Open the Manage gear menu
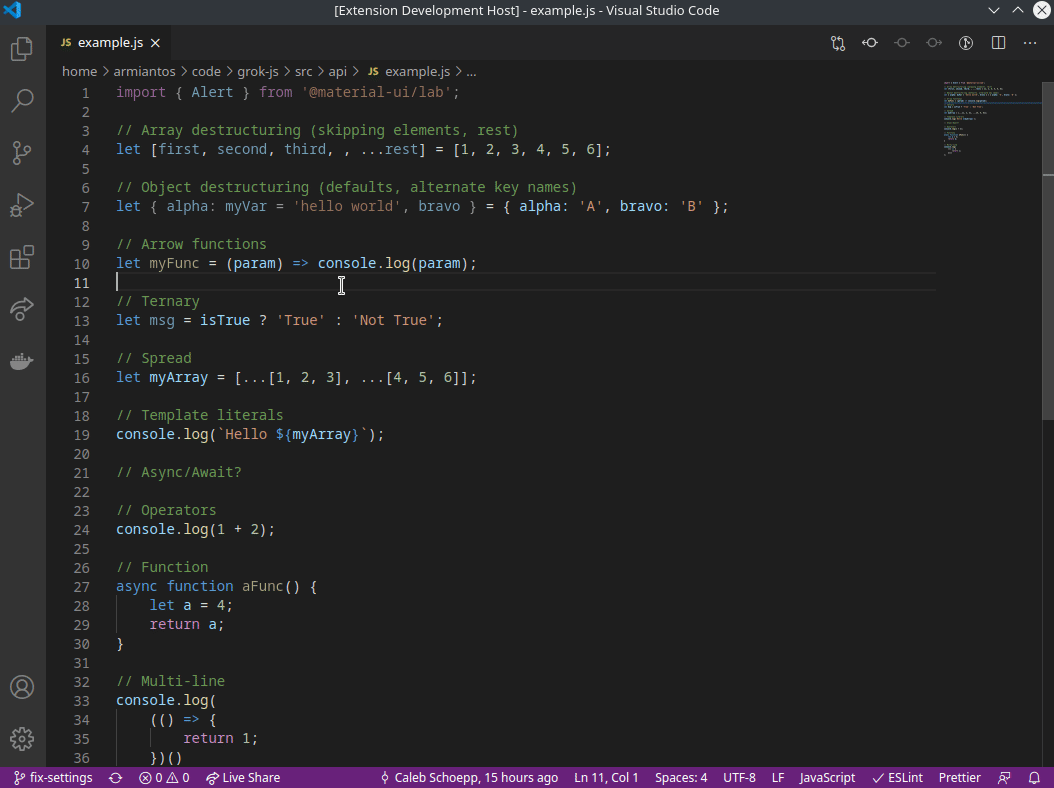This screenshot has width=1054, height=788. (x=22, y=739)
